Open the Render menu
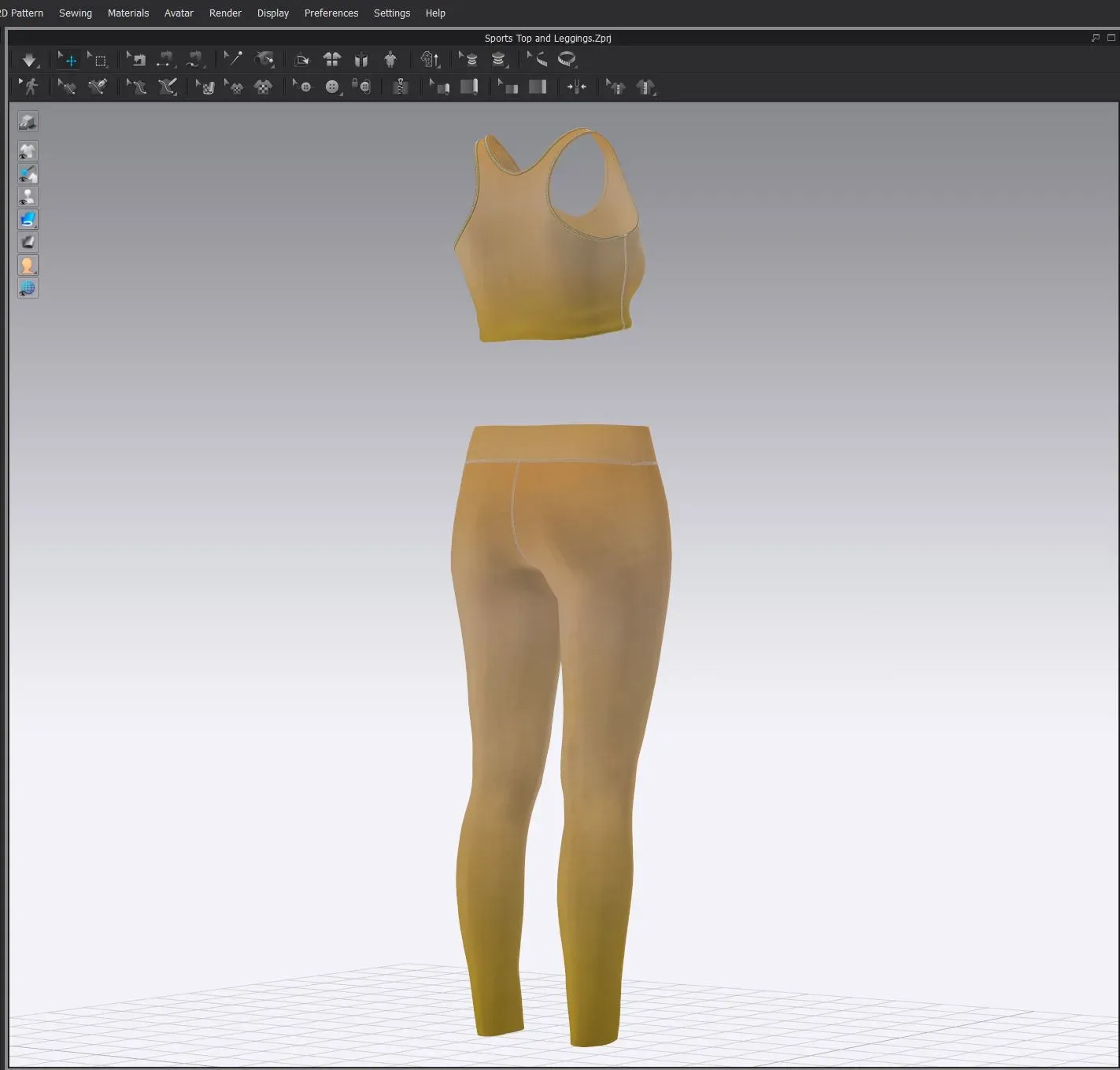 (225, 13)
